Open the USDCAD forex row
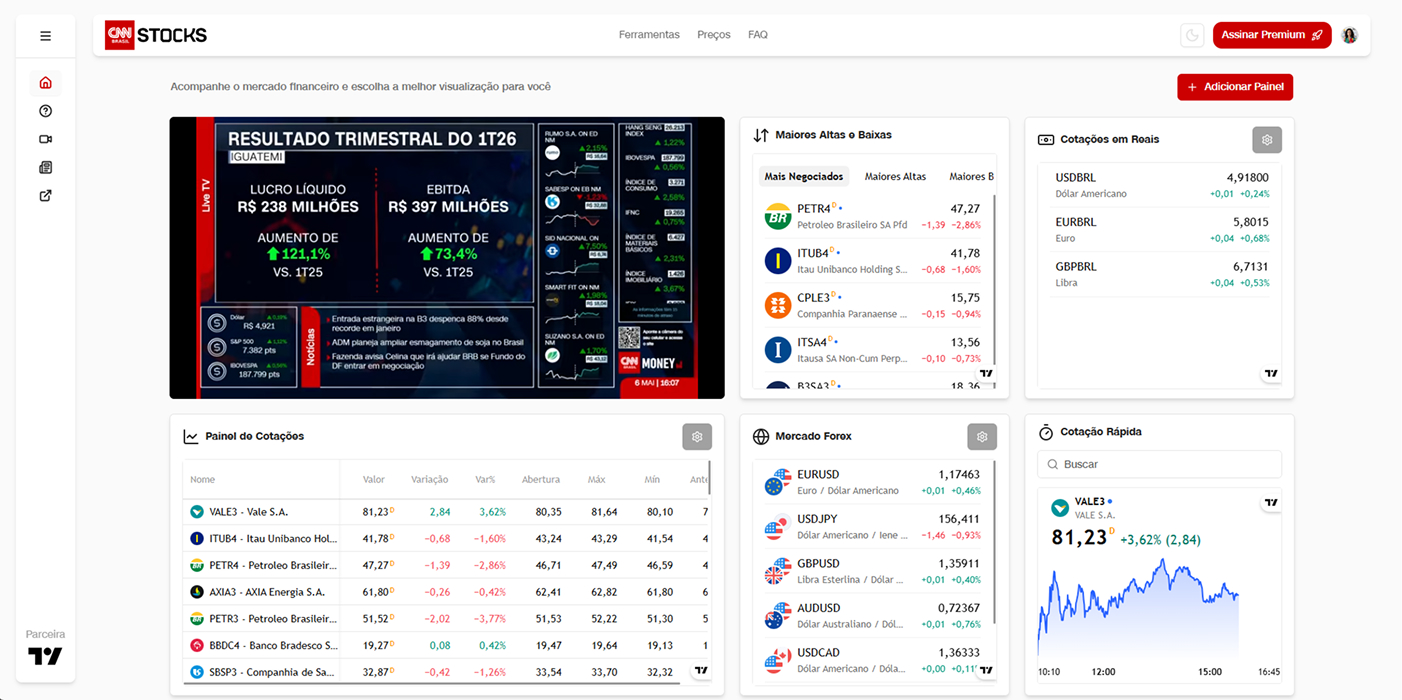The image size is (1402, 700). pyautogui.click(x=872, y=660)
